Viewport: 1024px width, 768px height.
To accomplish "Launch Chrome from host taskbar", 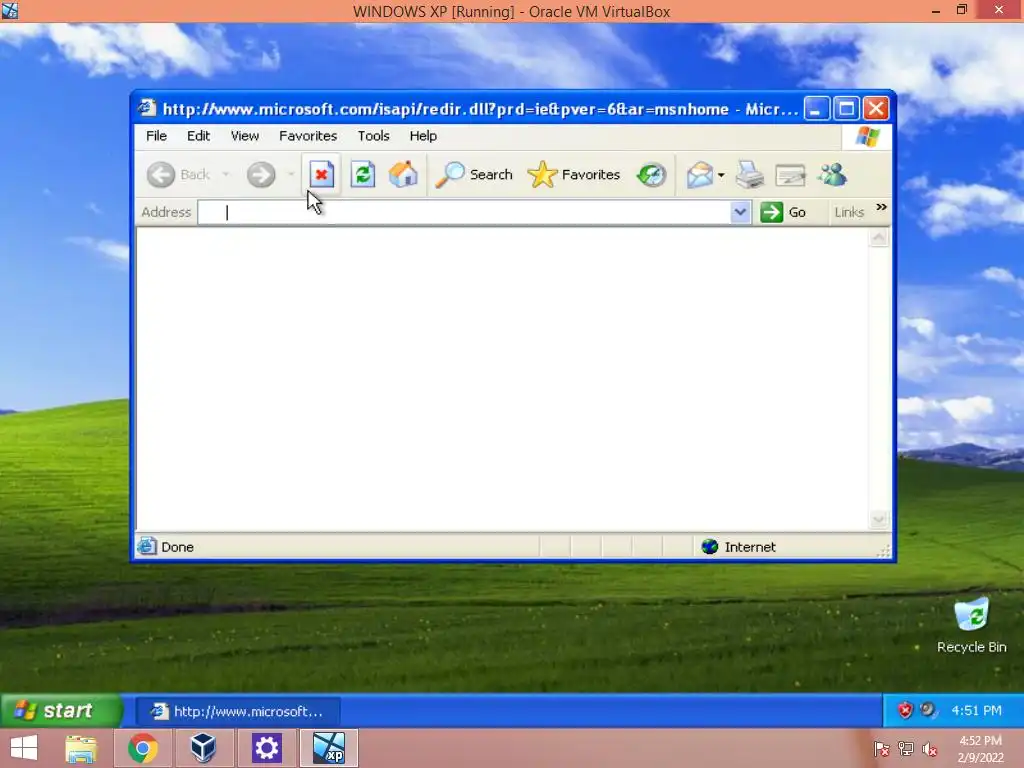I will click(142, 748).
